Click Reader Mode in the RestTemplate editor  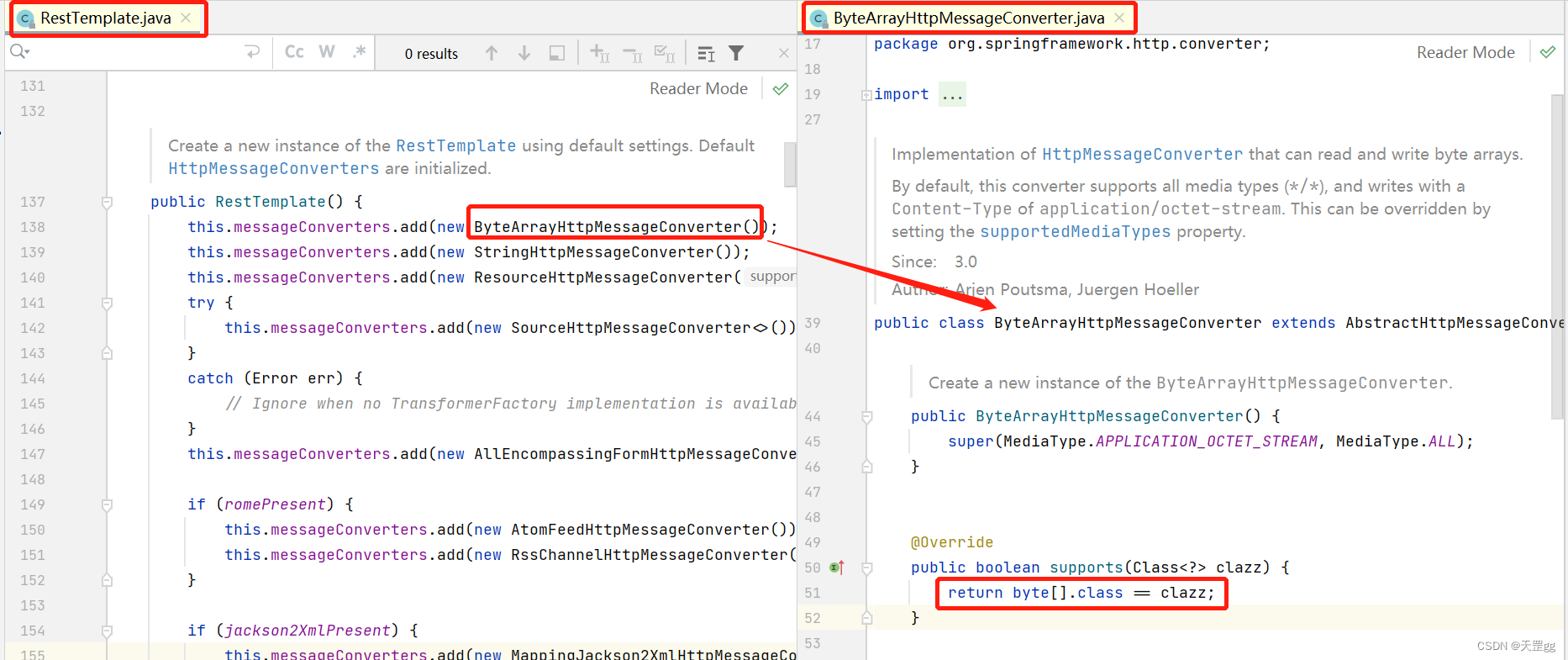click(698, 88)
